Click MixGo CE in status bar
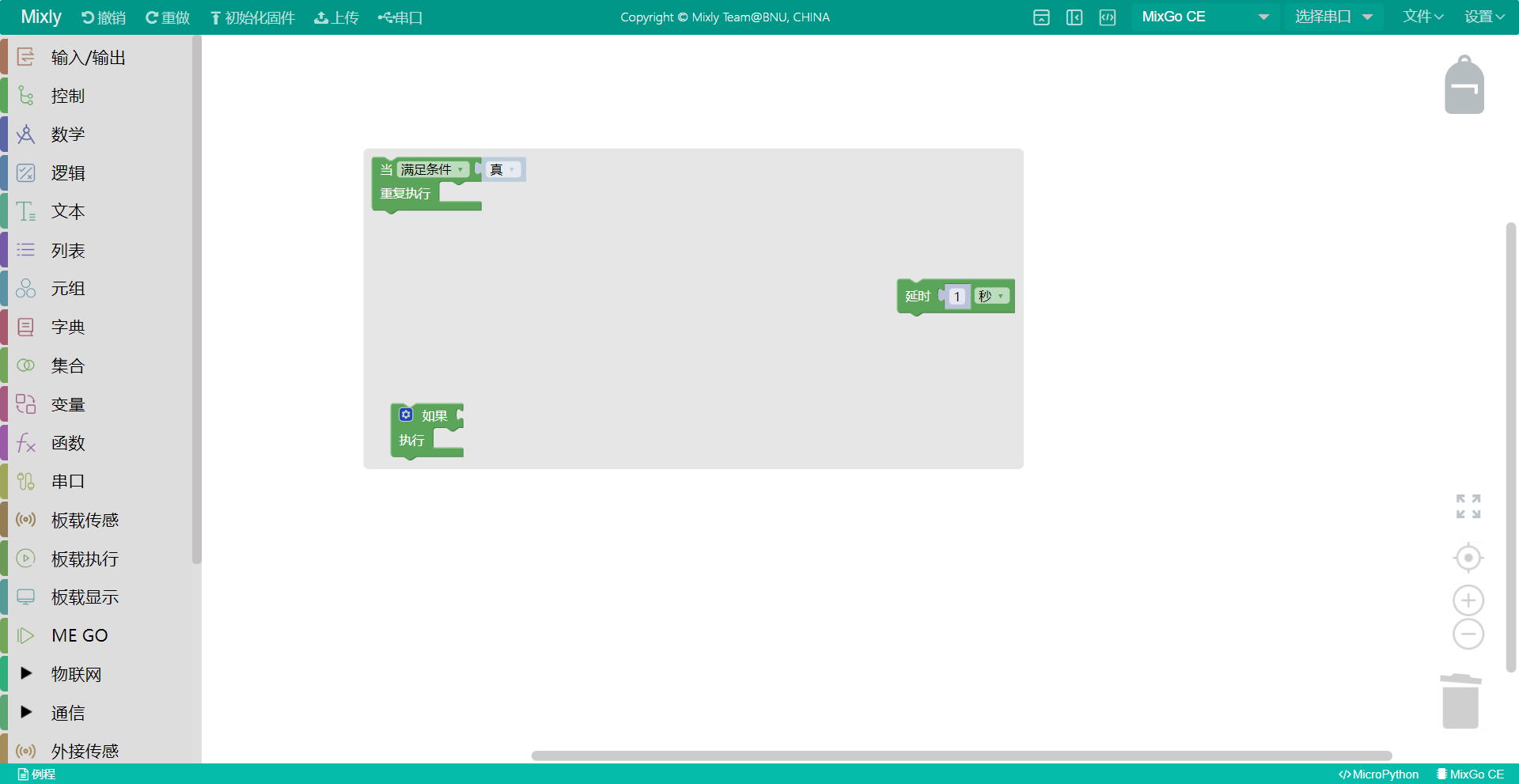Viewport: 1519px width, 784px height. [x=1470, y=775]
